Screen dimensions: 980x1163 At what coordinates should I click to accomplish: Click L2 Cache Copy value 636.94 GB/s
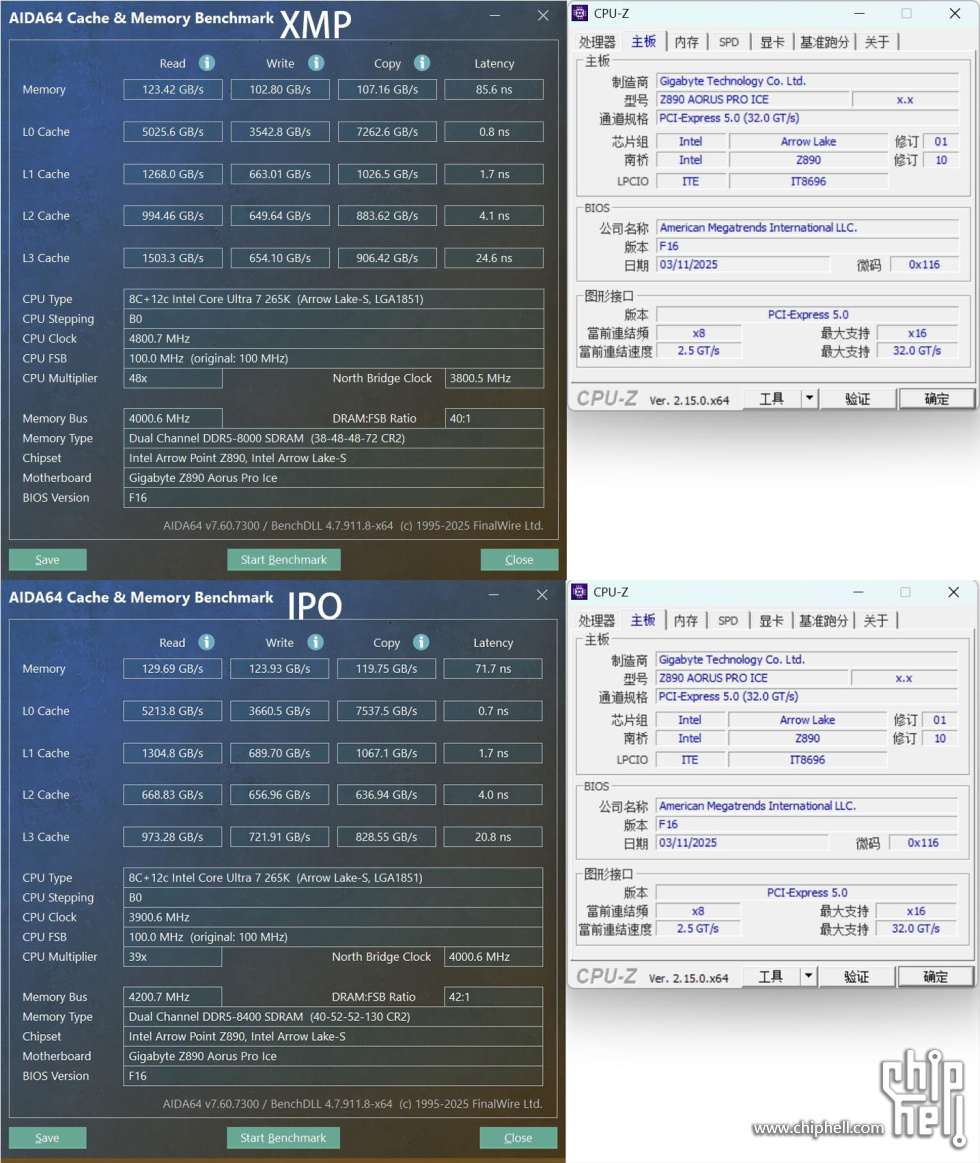(387, 795)
